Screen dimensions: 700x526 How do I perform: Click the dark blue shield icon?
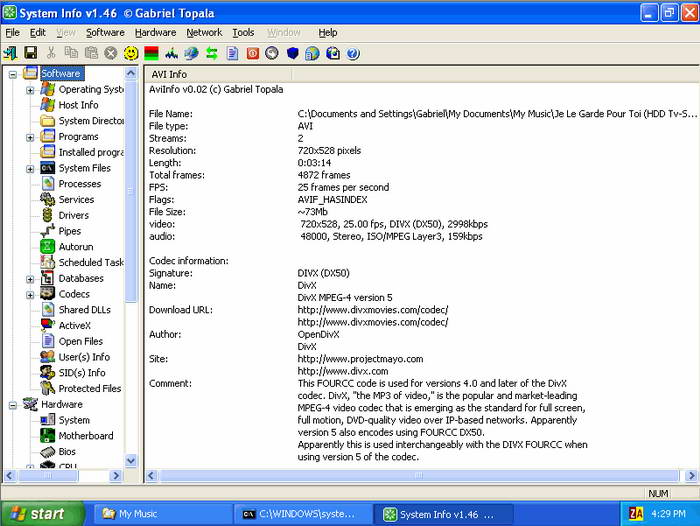pyautogui.click(x=292, y=54)
